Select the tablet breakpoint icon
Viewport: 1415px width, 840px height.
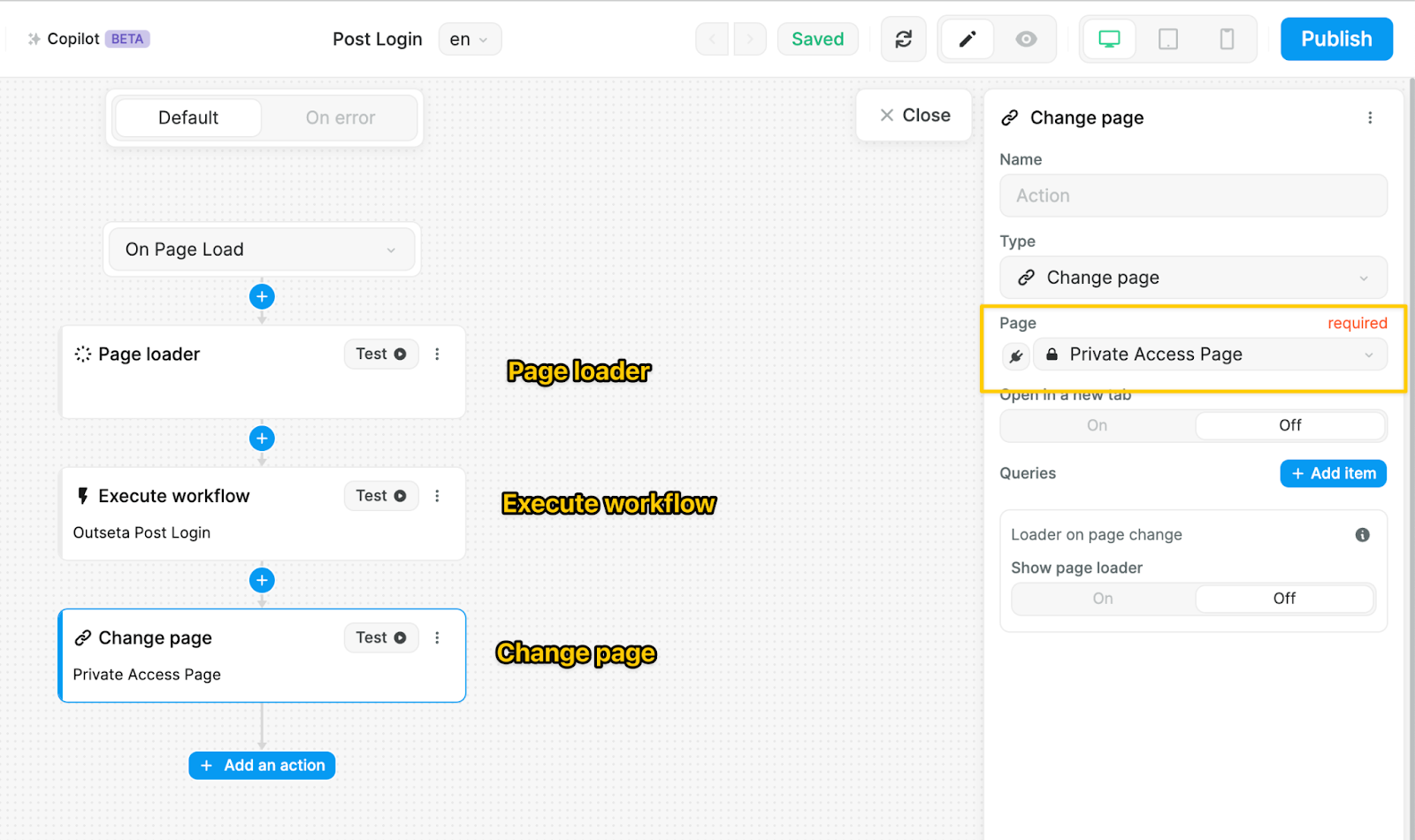(1167, 39)
